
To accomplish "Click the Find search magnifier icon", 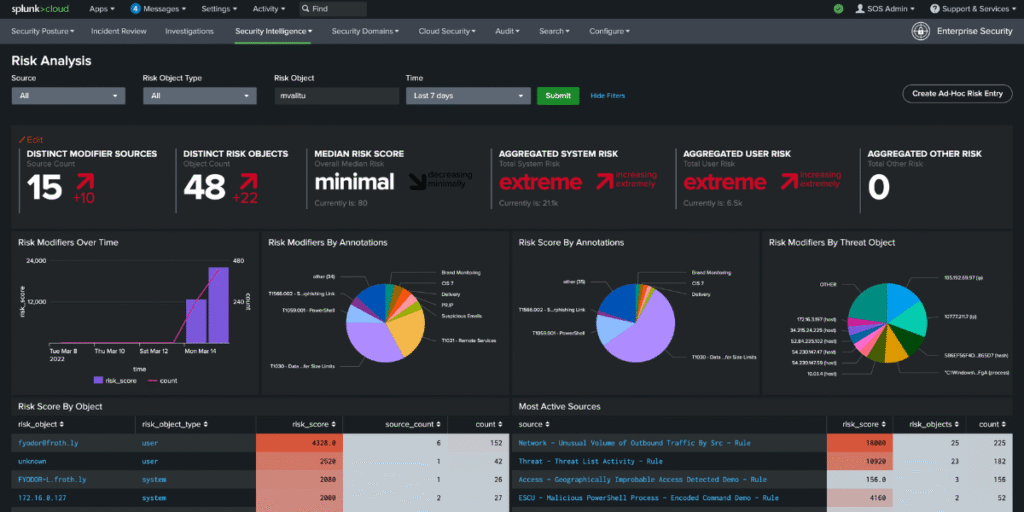I will pos(306,9).
